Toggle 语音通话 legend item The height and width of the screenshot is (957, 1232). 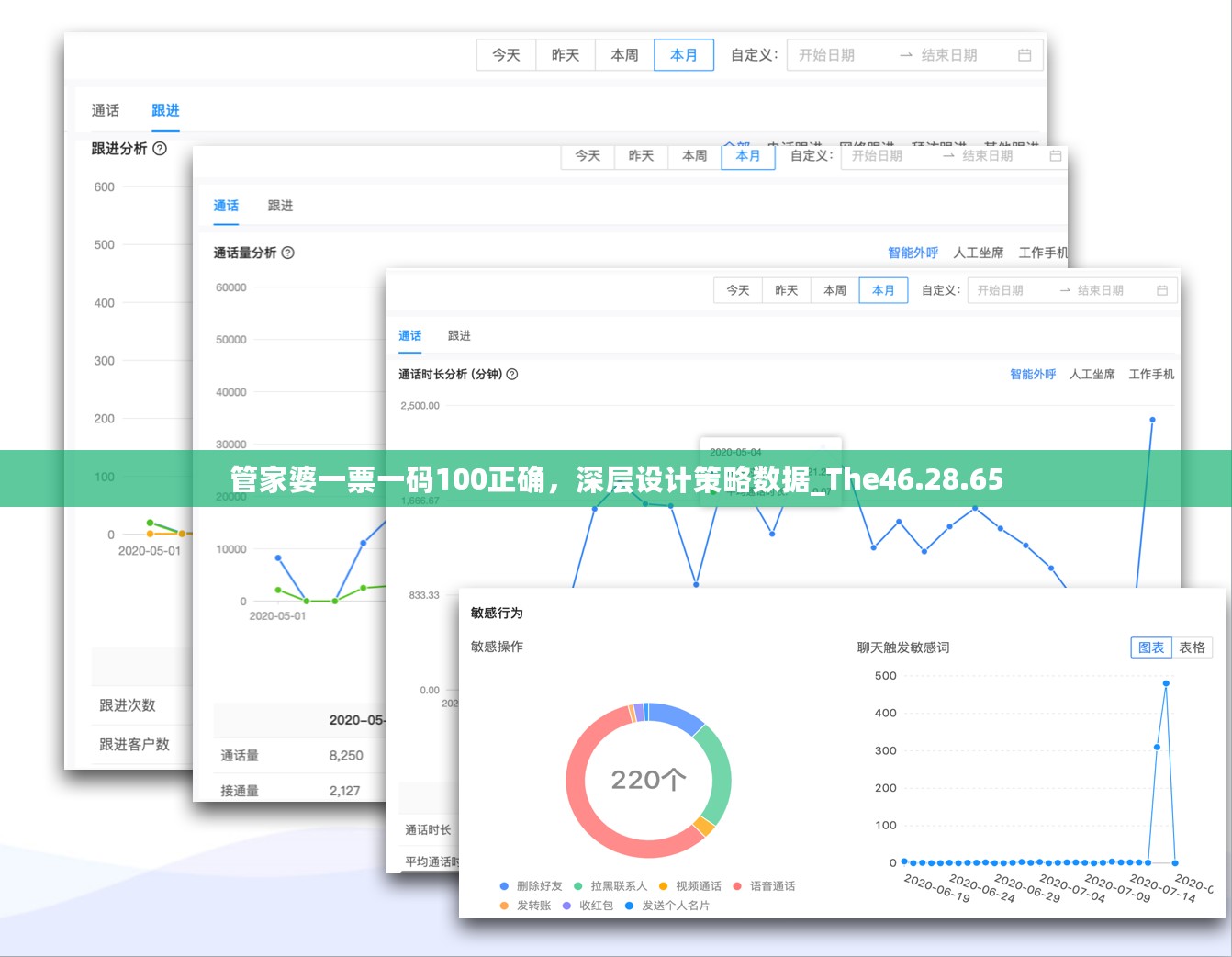pos(764,886)
